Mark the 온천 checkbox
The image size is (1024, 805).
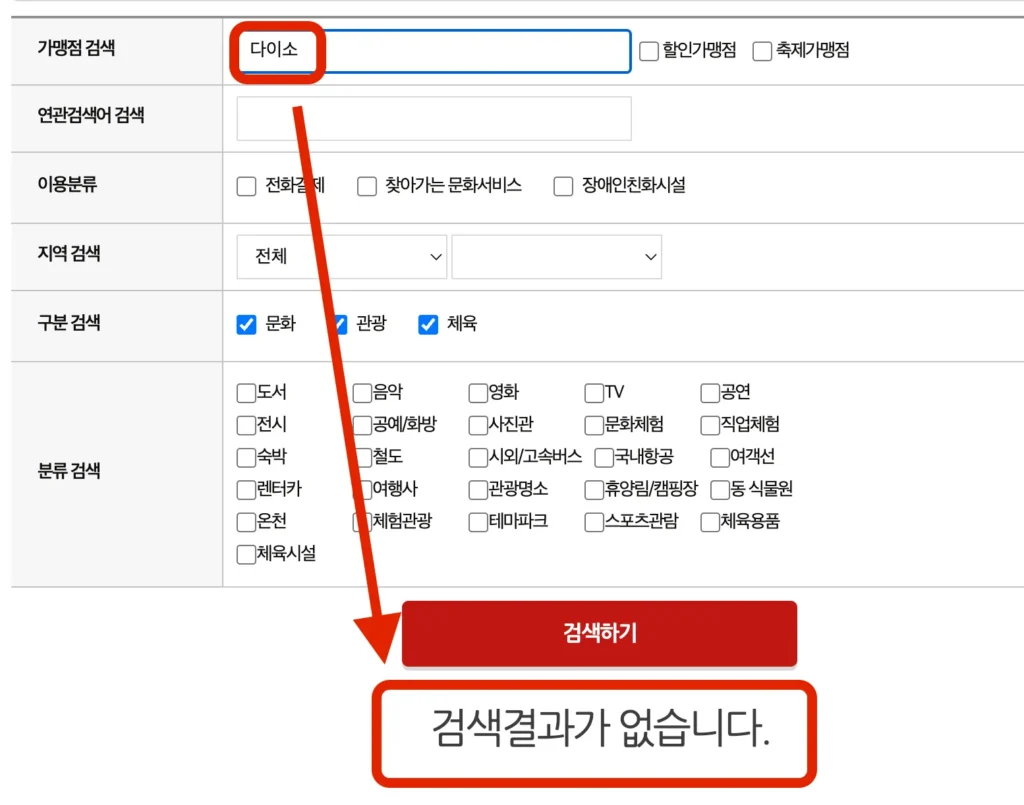pyautogui.click(x=246, y=522)
